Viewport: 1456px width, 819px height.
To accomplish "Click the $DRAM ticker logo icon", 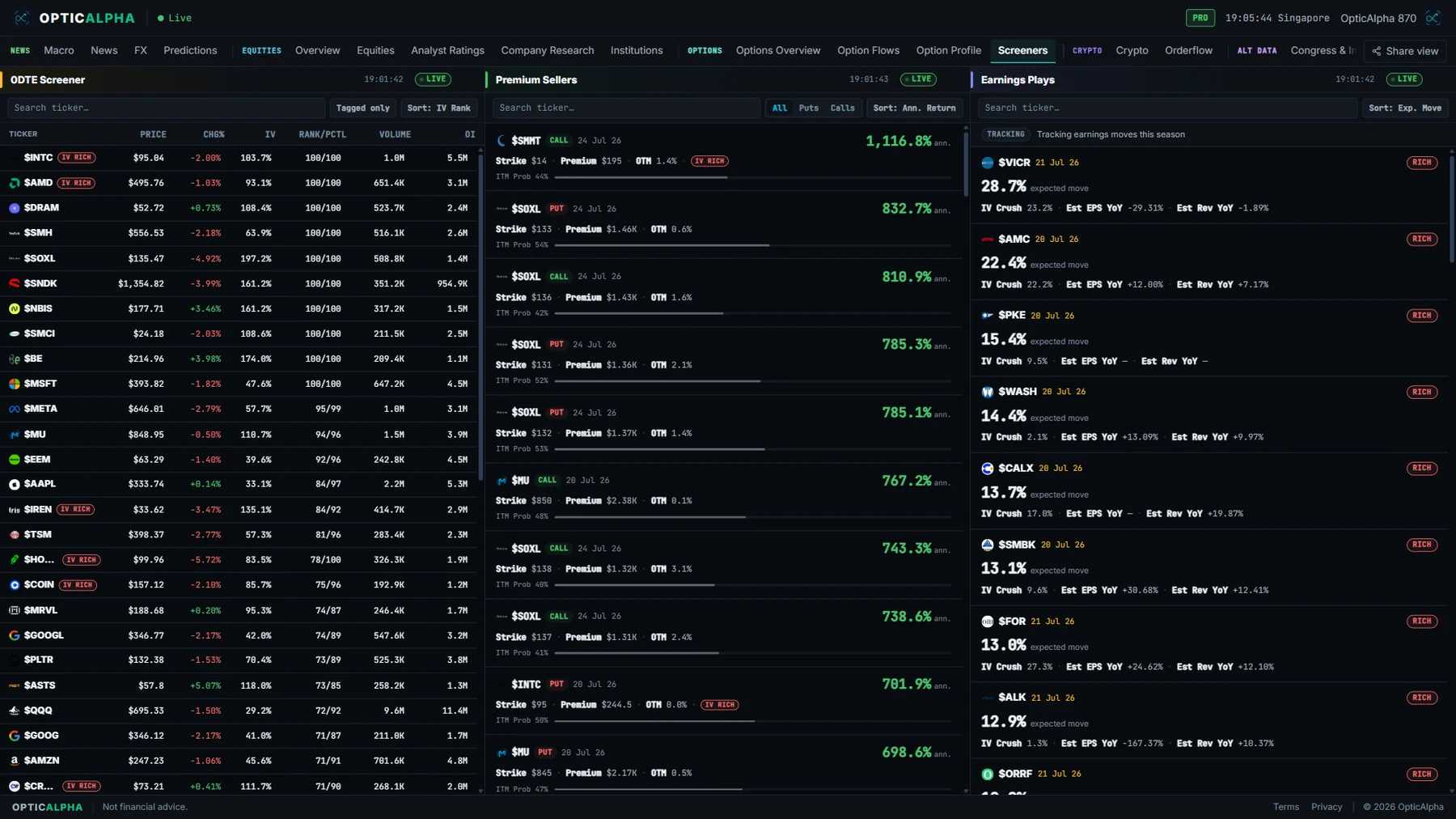I will [x=15, y=208].
